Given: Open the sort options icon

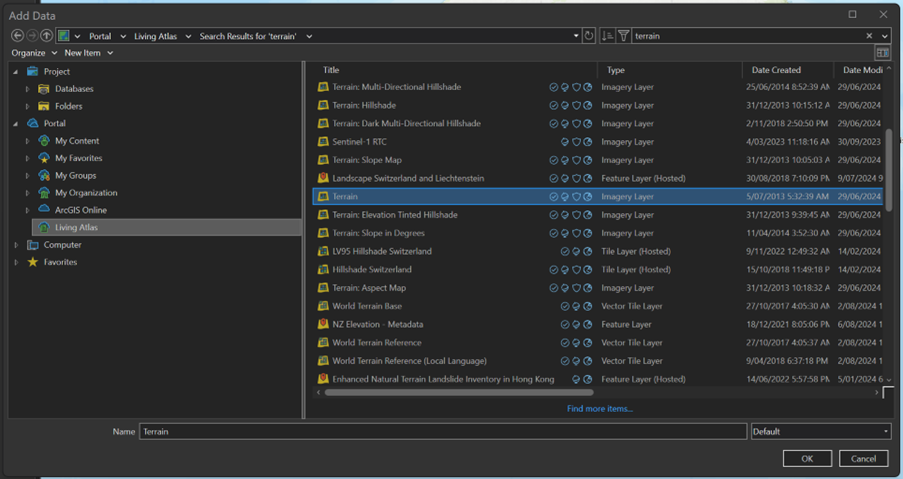Looking at the screenshot, I should [x=607, y=36].
